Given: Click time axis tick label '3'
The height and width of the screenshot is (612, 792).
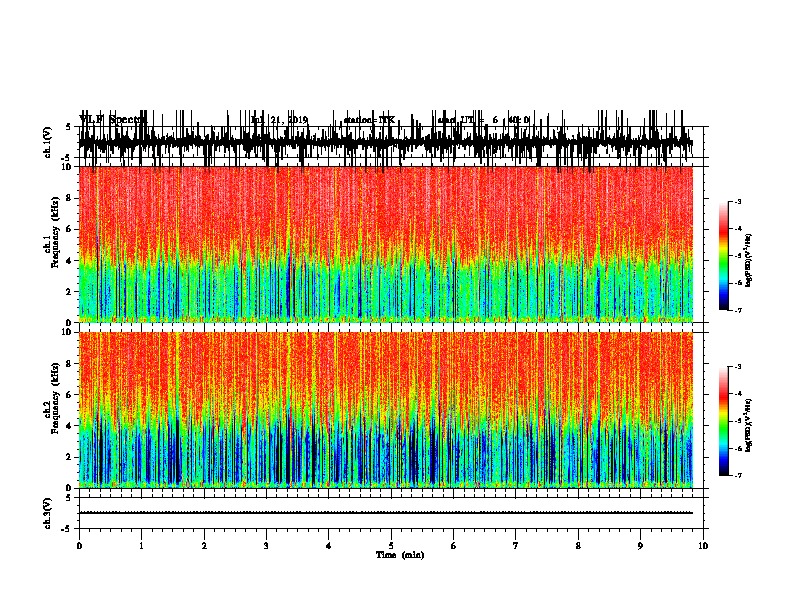Looking at the screenshot, I should tap(266, 546).
